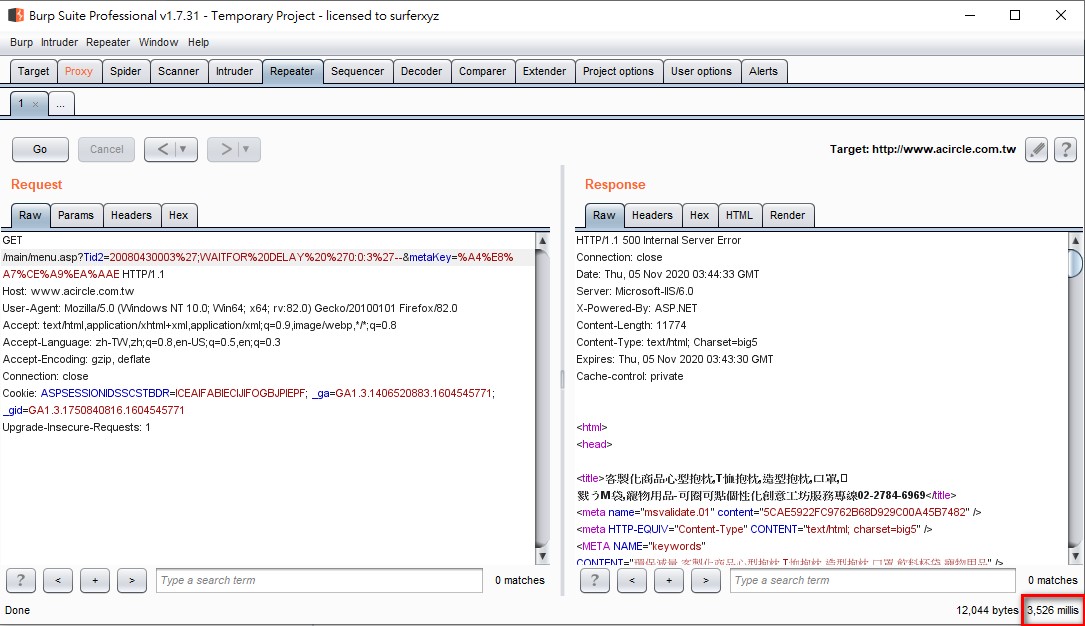
Task: Click response pane scrollbar up arrow
Action: tap(1075, 241)
